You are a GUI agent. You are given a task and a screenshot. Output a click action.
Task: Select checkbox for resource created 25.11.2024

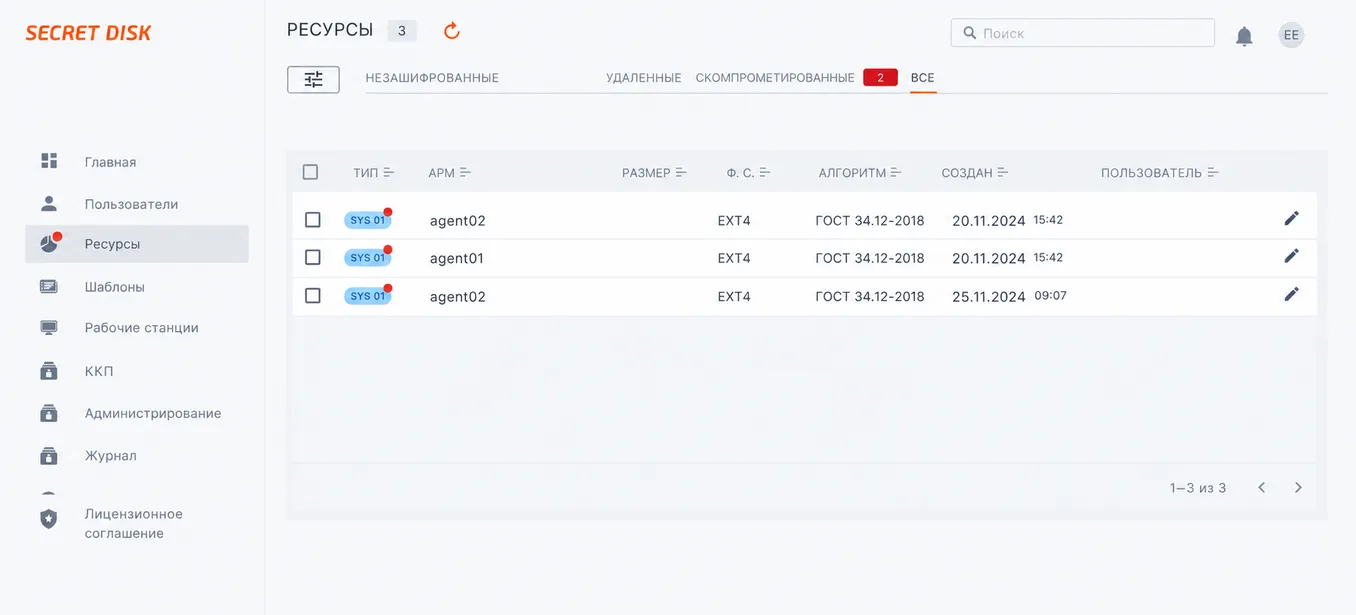(x=312, y=296)
